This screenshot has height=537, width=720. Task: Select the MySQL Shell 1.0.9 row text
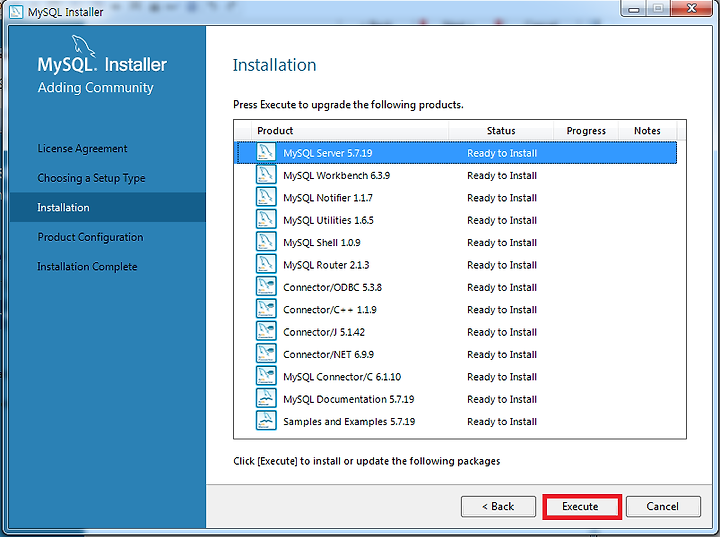click(322, 243)
